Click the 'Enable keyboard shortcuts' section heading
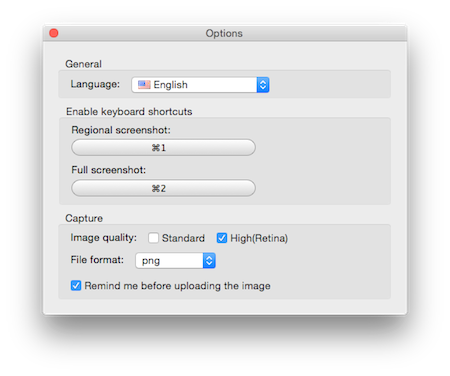The height and width of the screenshot is (376, 450). click(129, 111)
